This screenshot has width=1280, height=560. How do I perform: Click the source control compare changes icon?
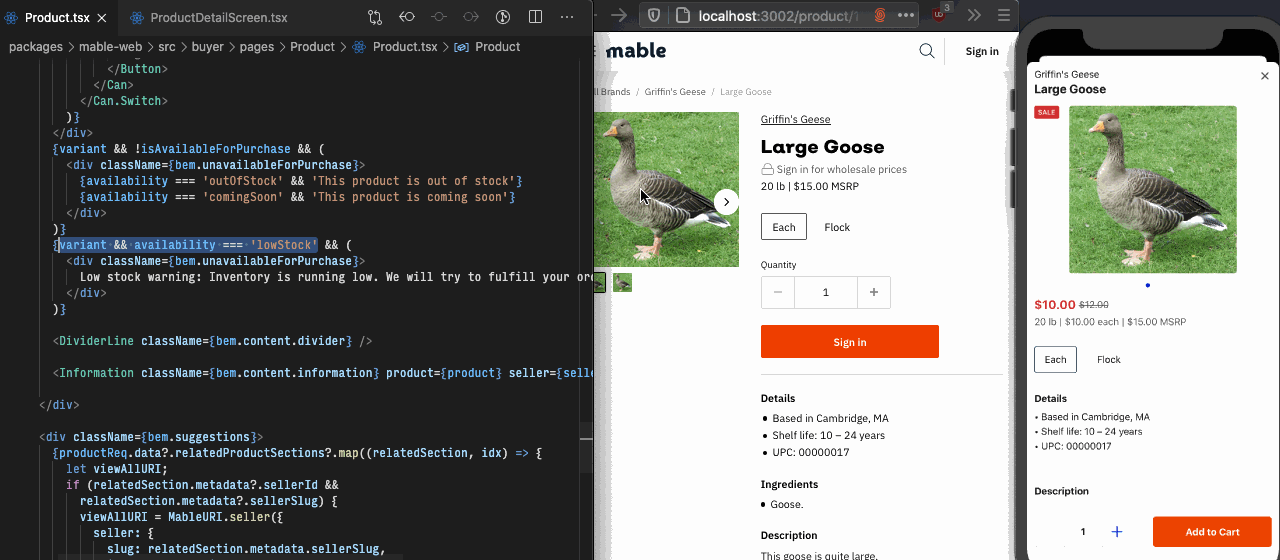[x=375, y=17]
